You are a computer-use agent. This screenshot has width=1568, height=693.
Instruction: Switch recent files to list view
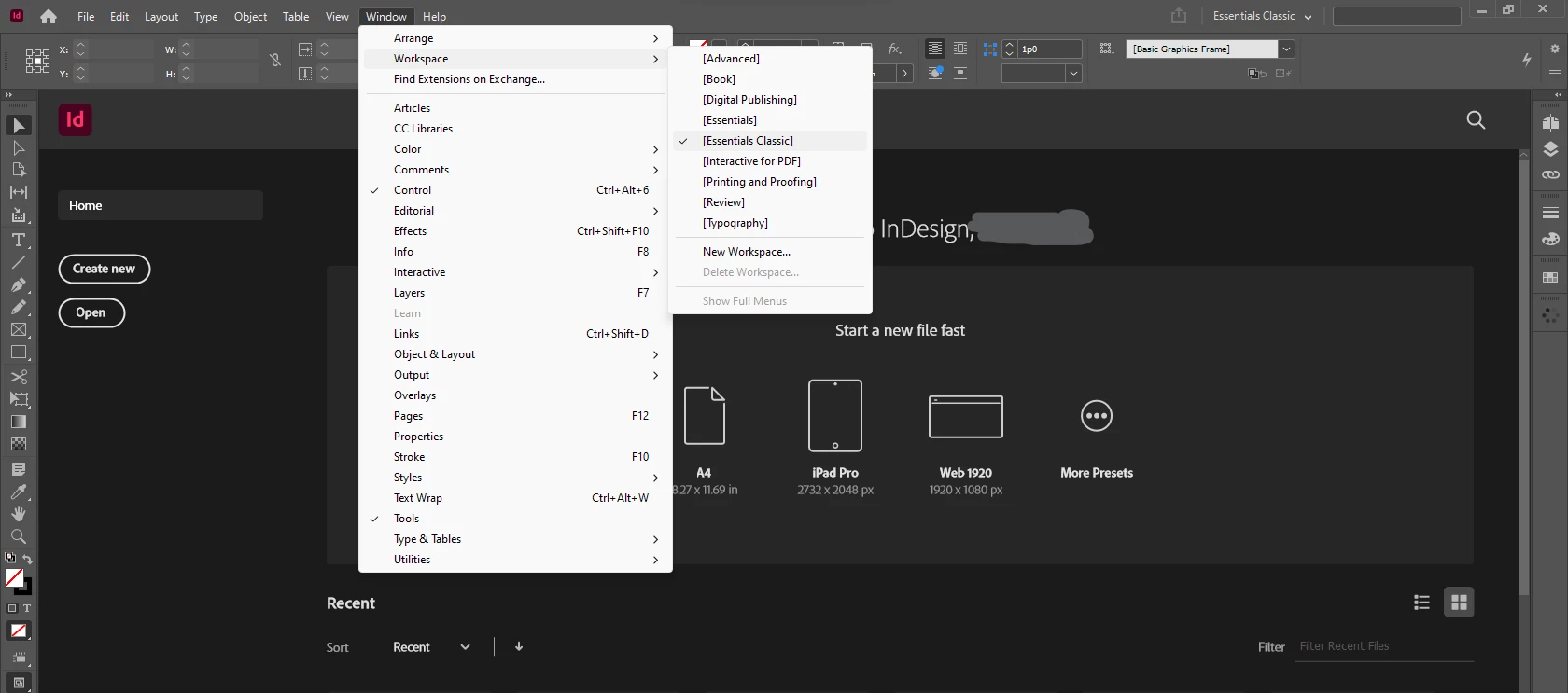click(1421, 603)
